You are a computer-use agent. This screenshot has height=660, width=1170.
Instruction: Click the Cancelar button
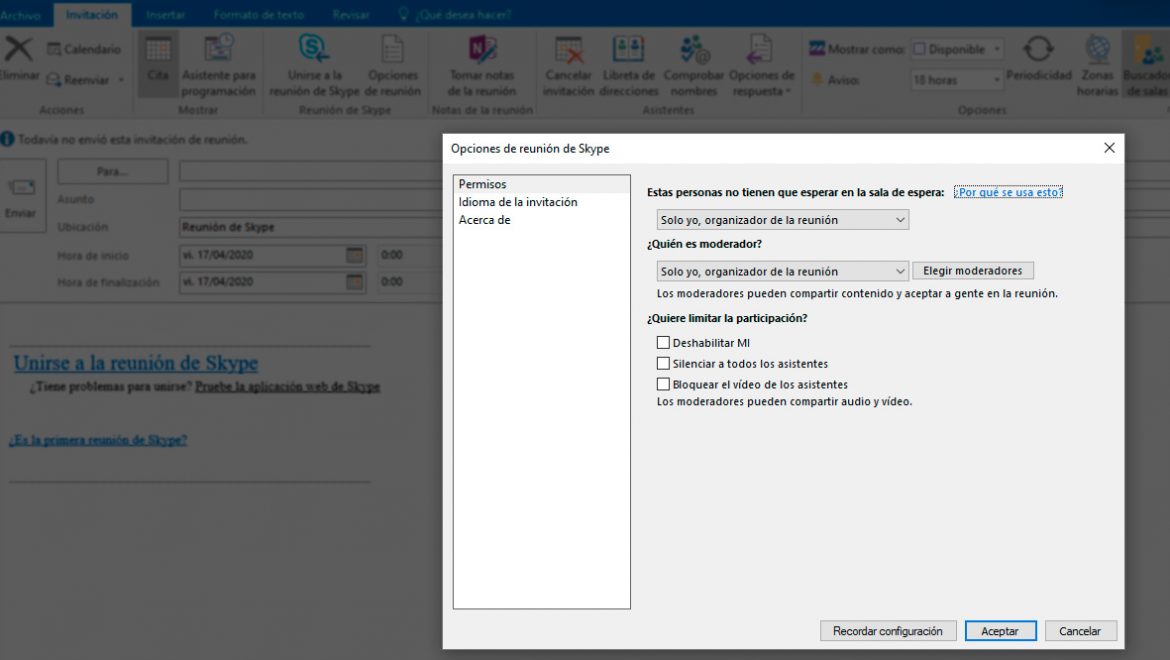(1080, 631)
